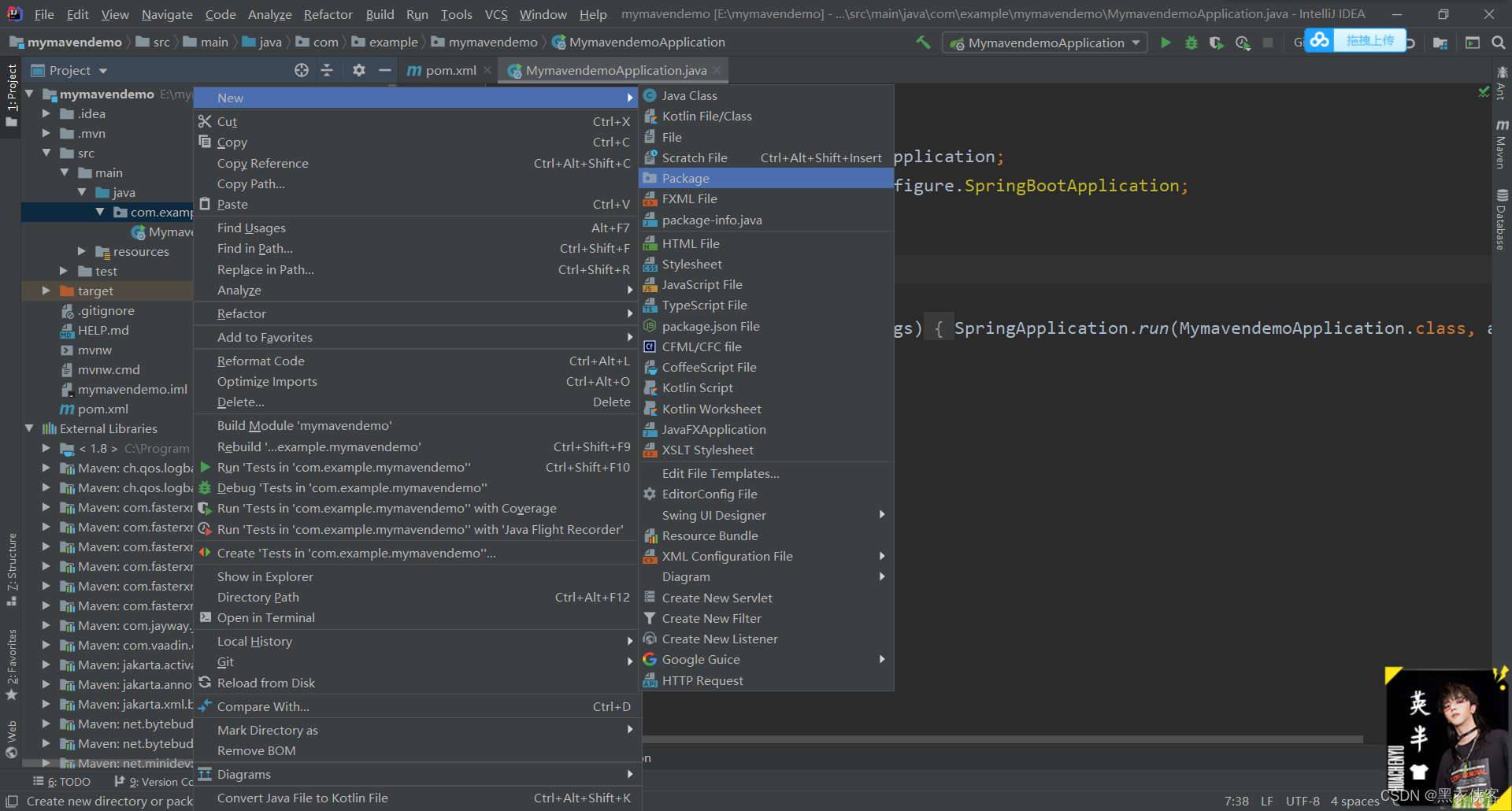
Task: Click the Build project hammer icon
Action: [x=923, y=43]
